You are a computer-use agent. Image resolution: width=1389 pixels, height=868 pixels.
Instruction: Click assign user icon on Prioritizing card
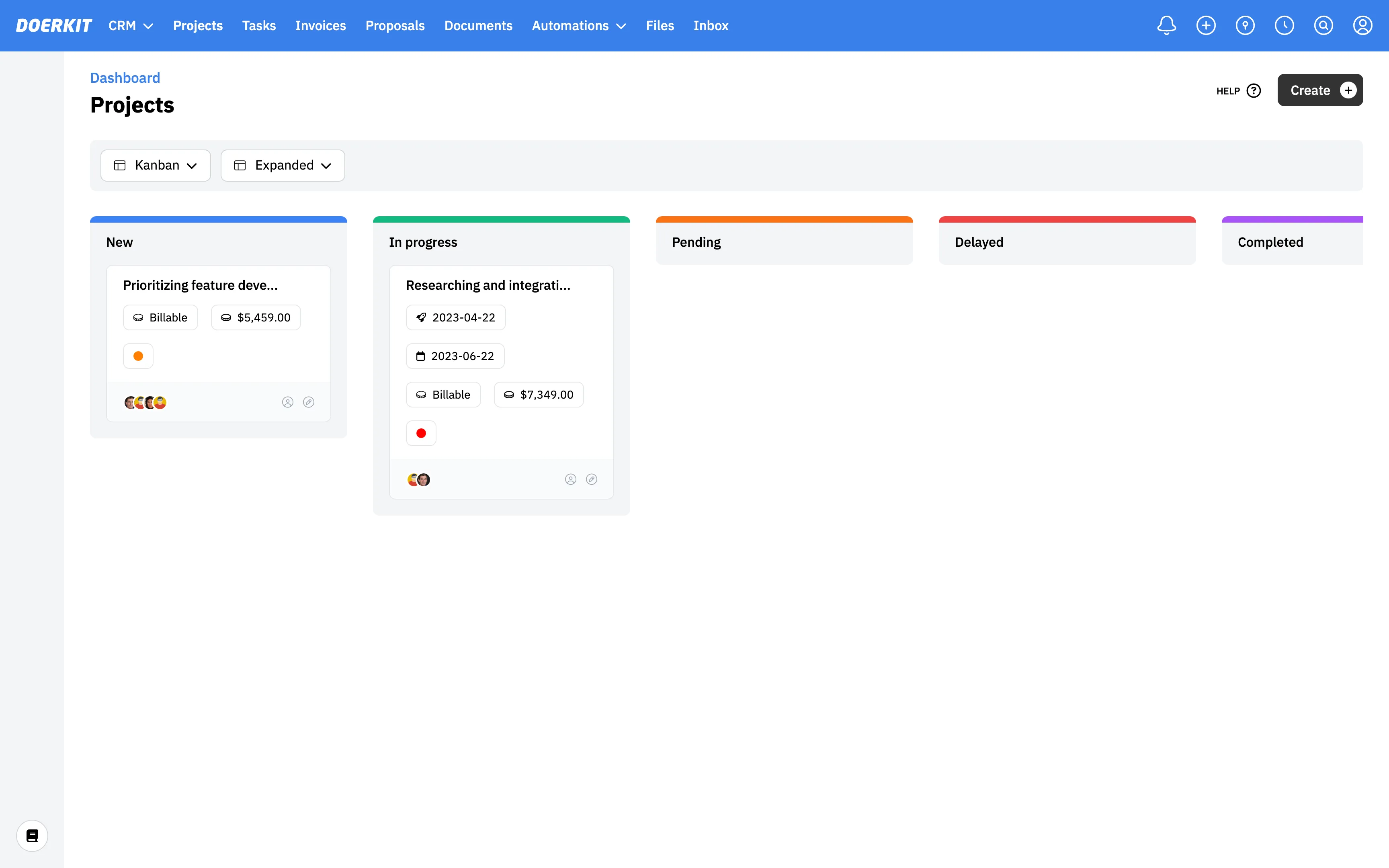click(x=287, y=402)
